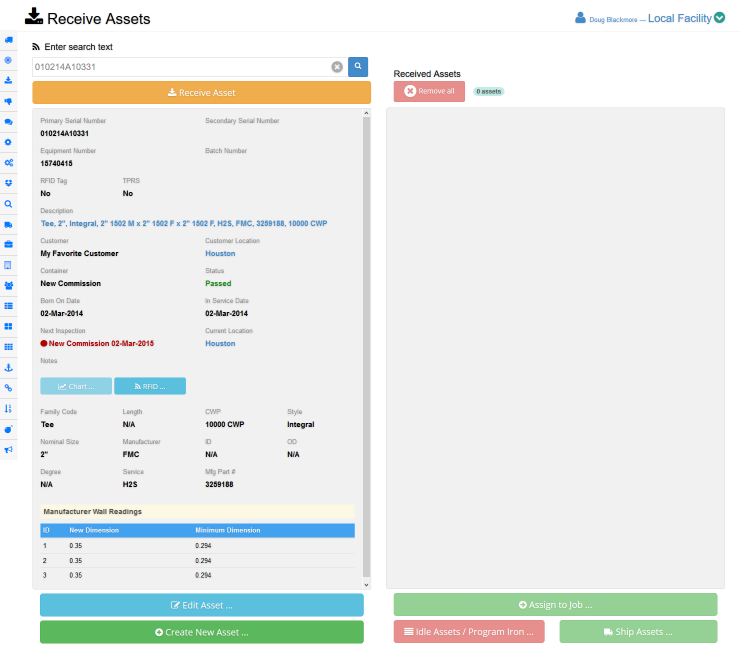This screenshot has height=651, width=740.
Task: Expand the Local Facility dropdown chevron
Action: 719,17
